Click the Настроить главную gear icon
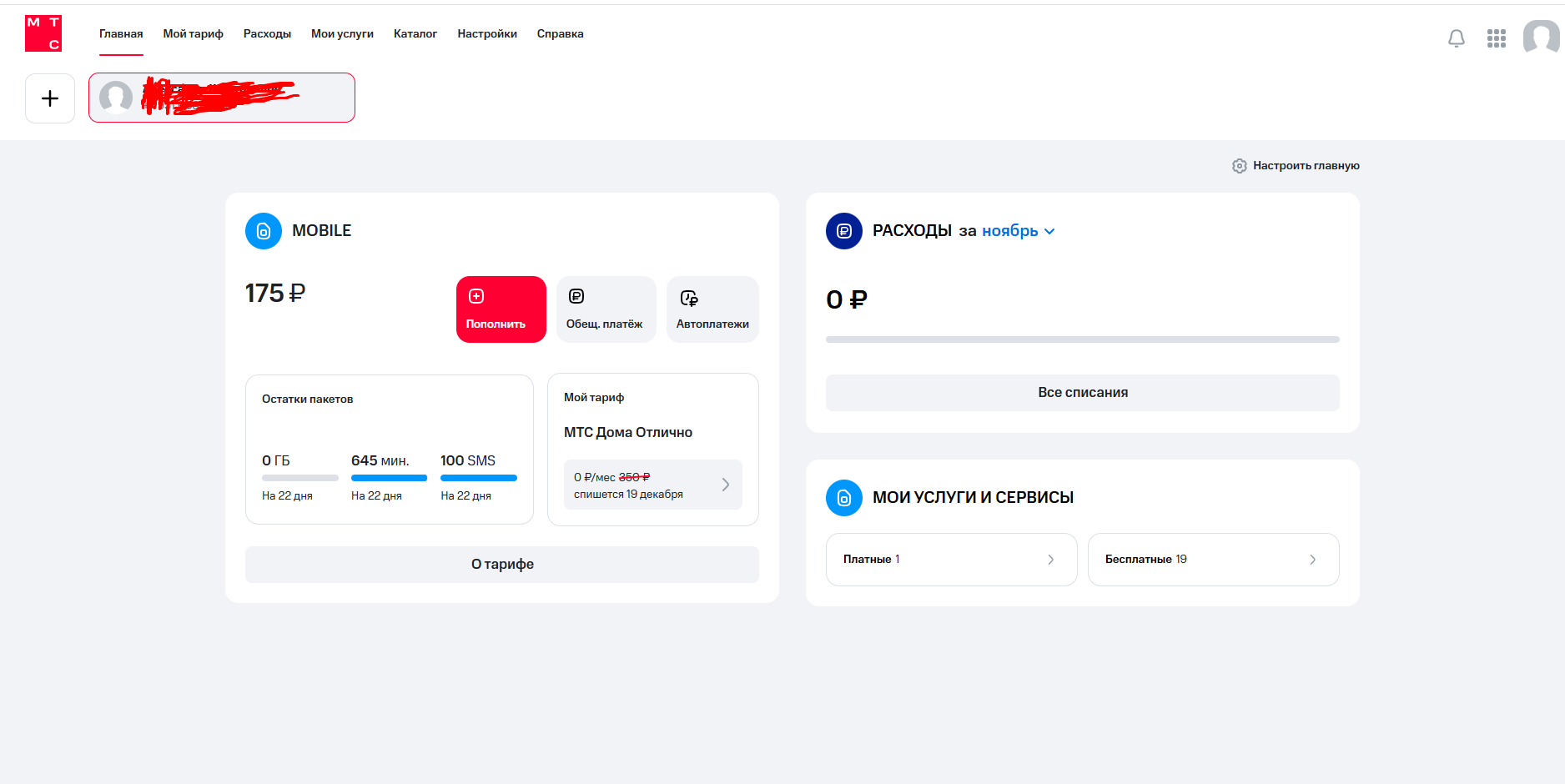 tap(1239, 166)
